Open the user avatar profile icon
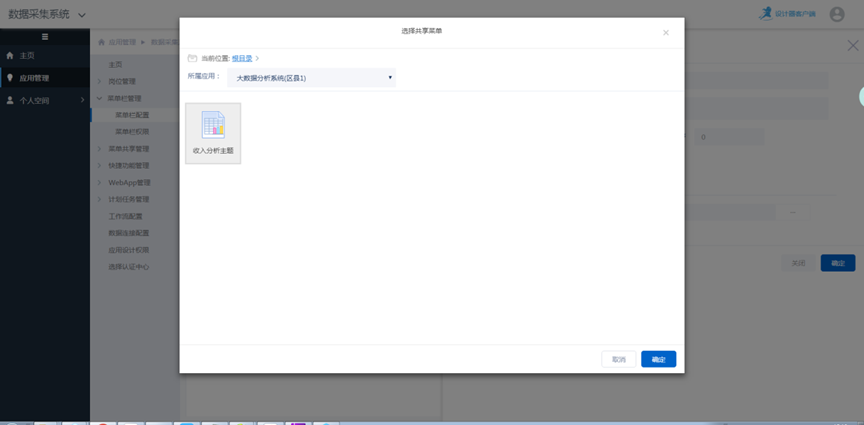Image resolution: width=864 pixels, height=425 pixels. 837,14
